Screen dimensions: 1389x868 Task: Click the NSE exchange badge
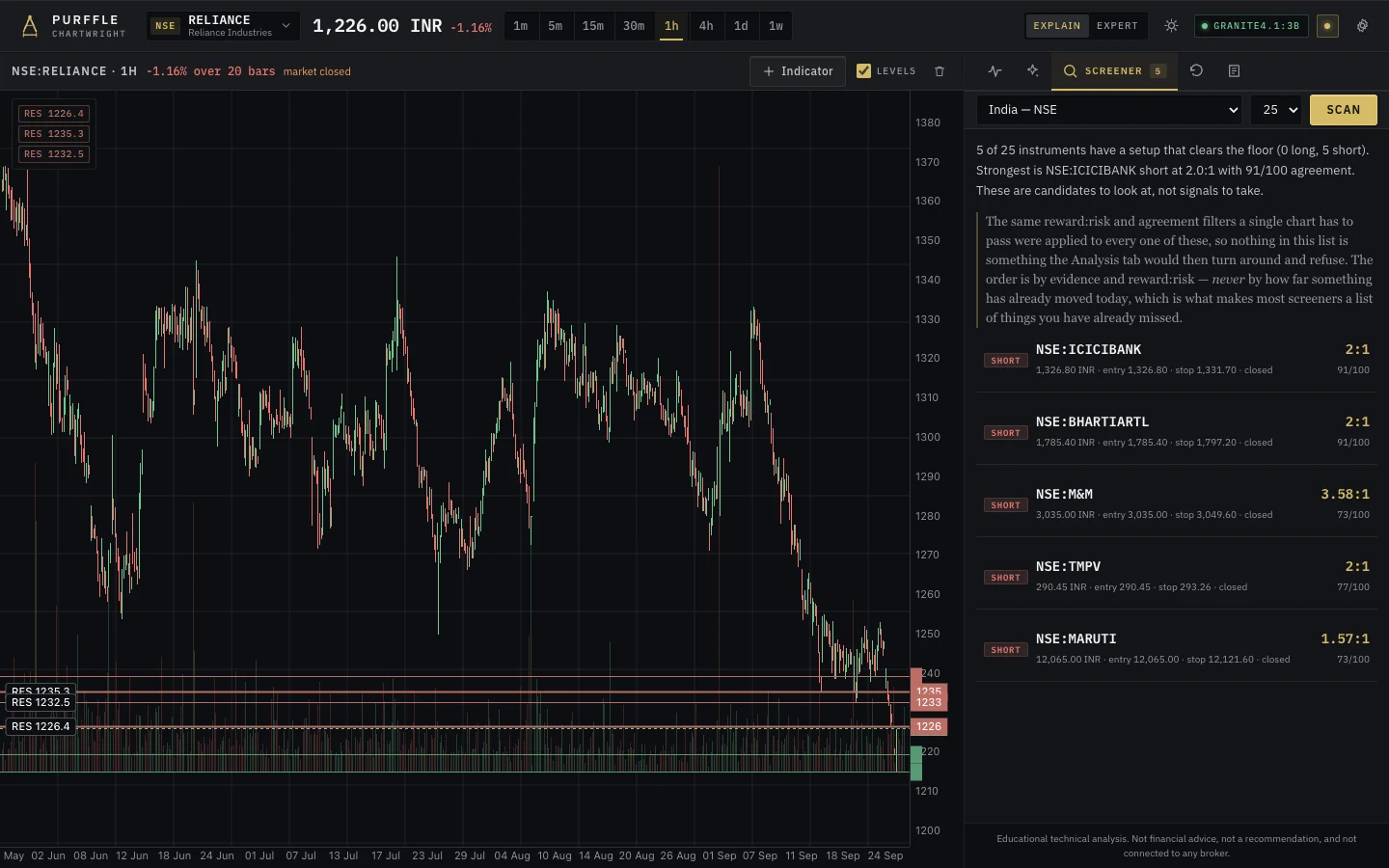tap(166, 26)
